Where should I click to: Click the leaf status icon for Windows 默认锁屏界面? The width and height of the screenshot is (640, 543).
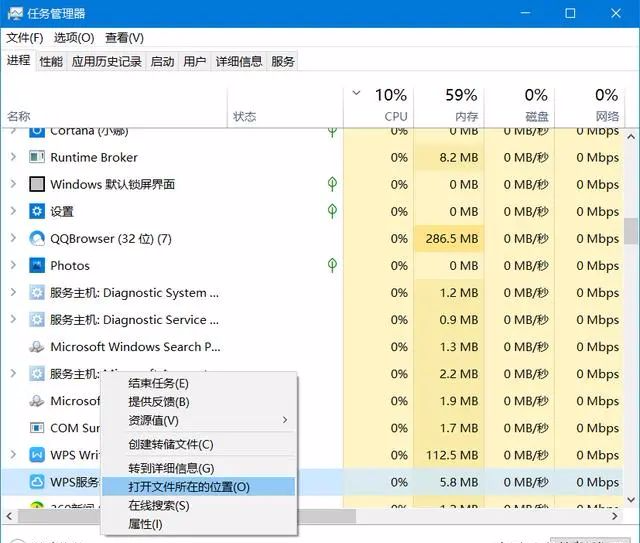pos(332,184)
